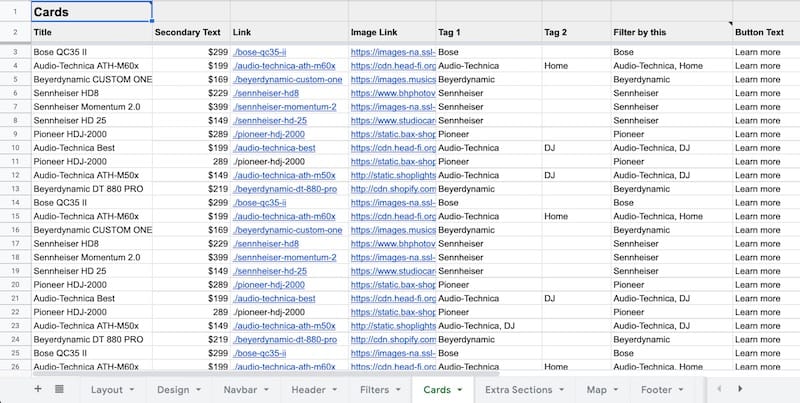Select the Tag 2 header cell
The width and height of the screenshot is (800, 403).
pyautogui.click(x=577, y=32)
